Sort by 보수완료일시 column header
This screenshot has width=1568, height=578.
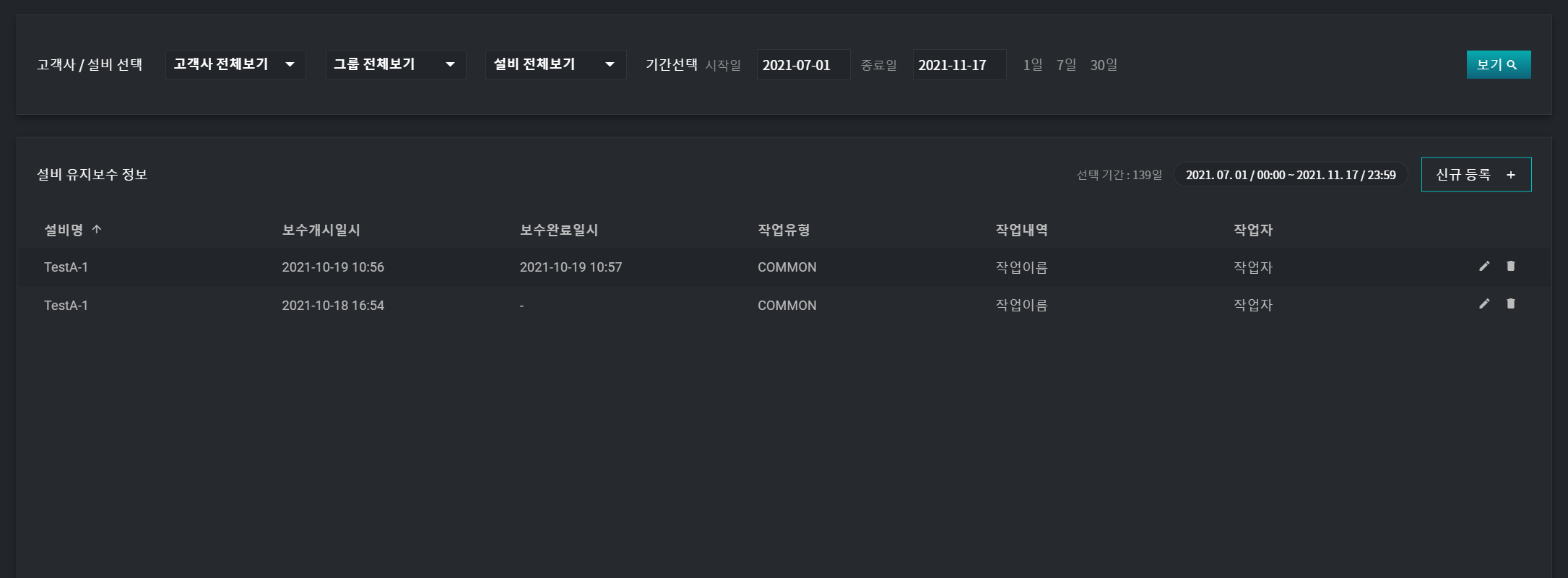coord(558,230)
